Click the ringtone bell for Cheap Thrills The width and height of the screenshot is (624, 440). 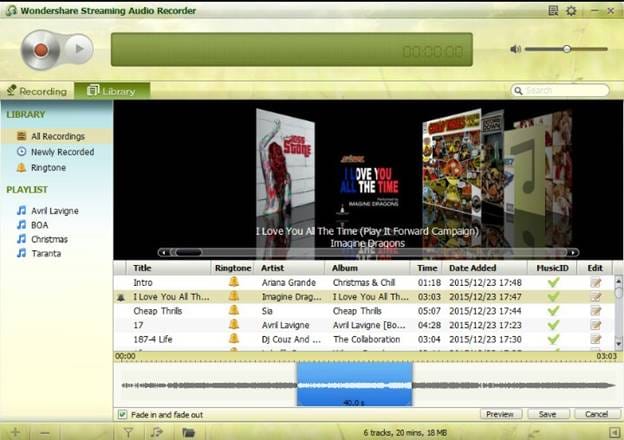coord(234,310)
